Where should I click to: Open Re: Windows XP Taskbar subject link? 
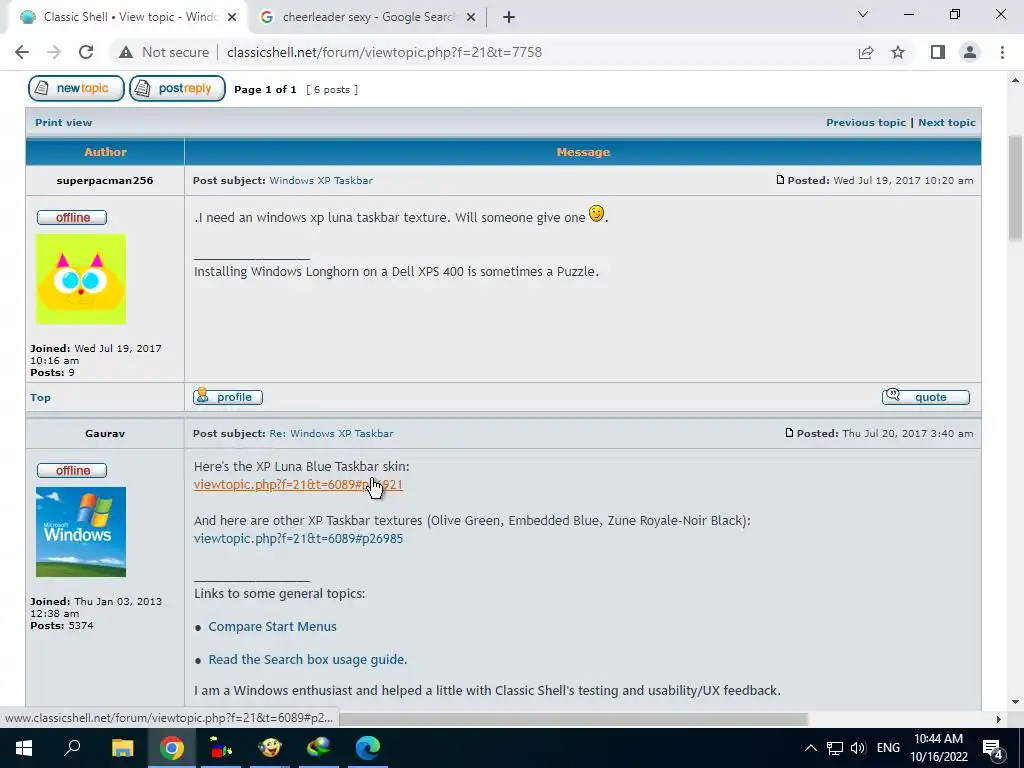tap(331, 433)
